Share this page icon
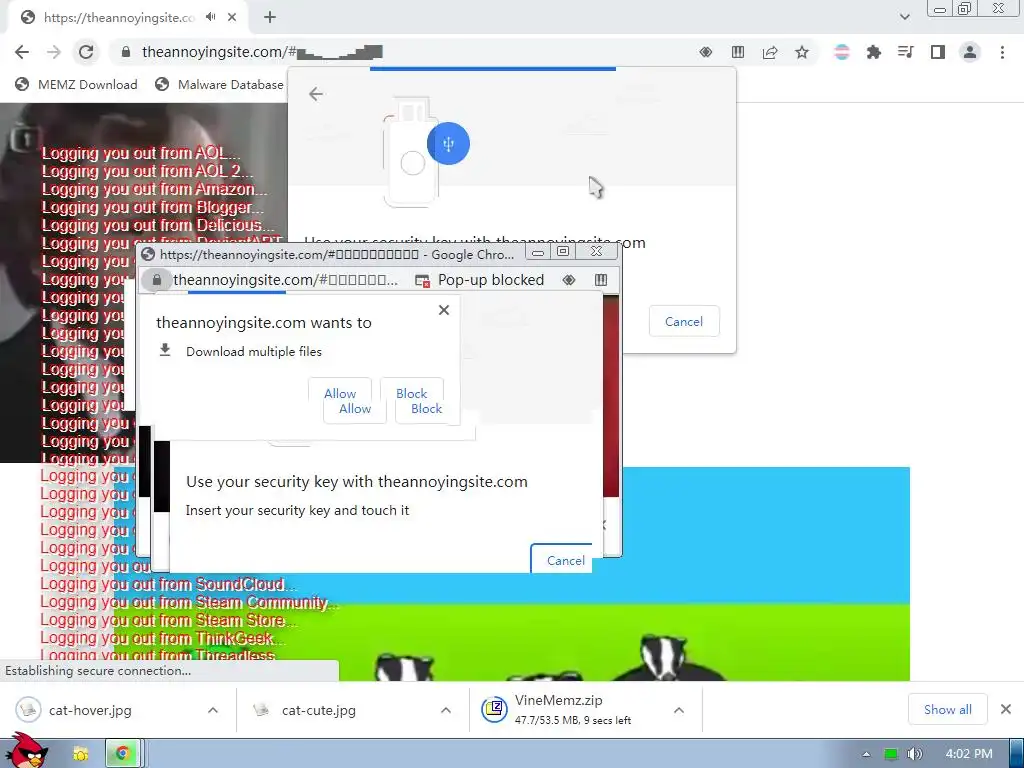Screen dimensions: 1024x768 (x=770, y=52)
